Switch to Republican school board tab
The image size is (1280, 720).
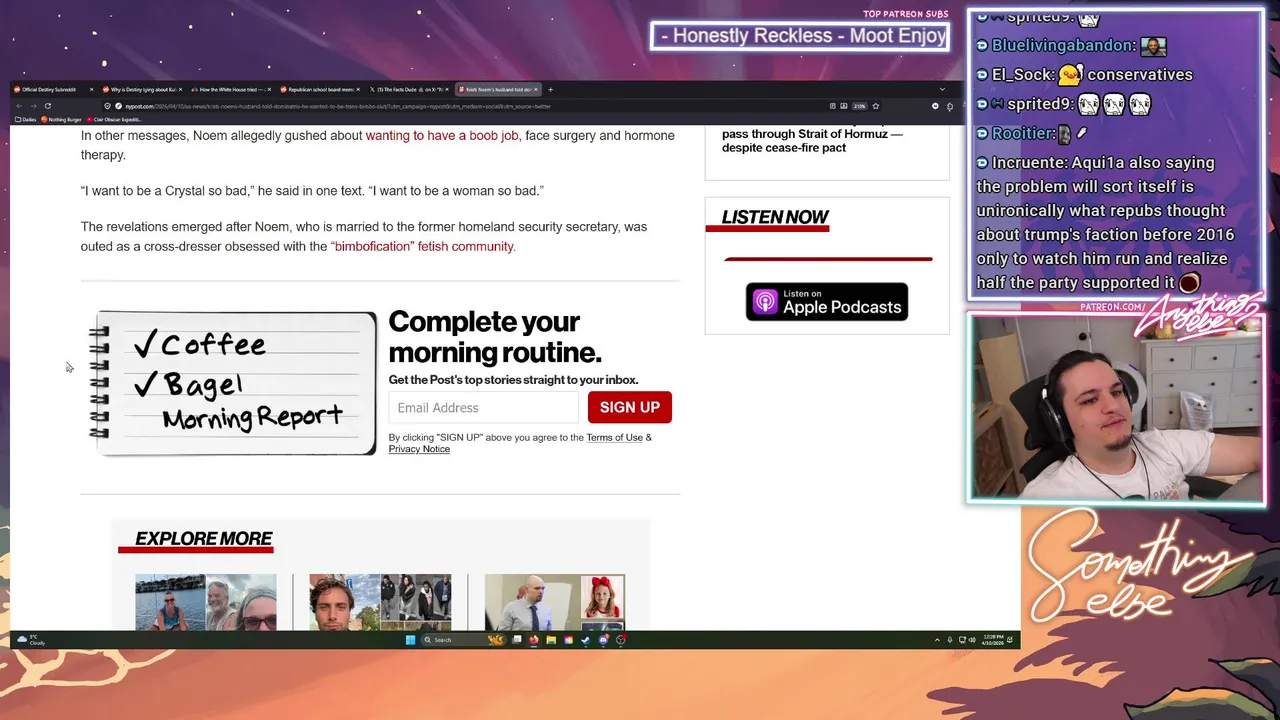tap(320, 89)
